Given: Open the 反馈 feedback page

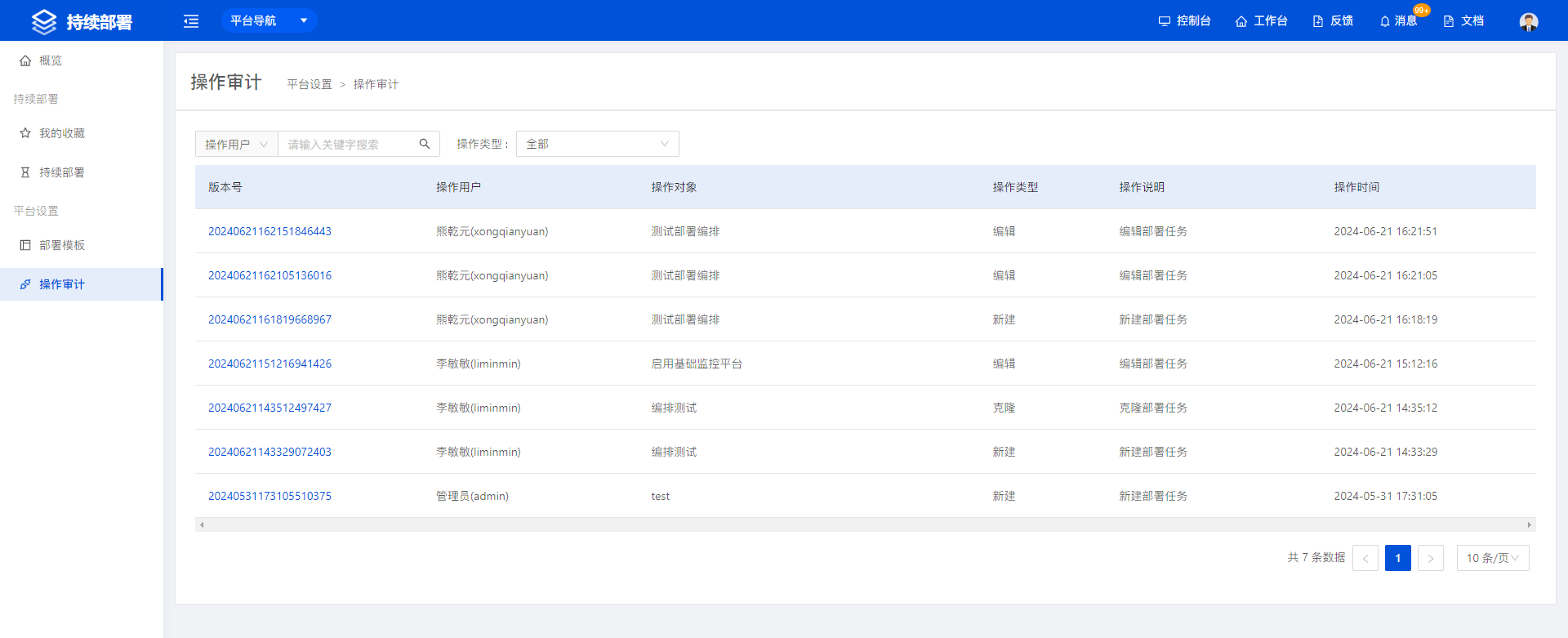Looking at the screenshot, I should pyautogui.click(x=1333, y=21).
